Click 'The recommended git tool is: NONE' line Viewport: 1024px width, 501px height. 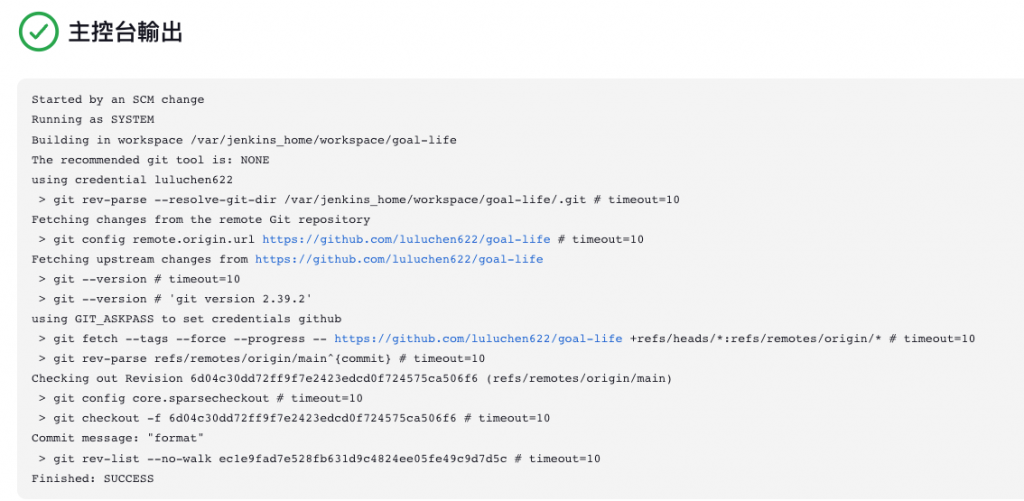(x=150, y=160)
